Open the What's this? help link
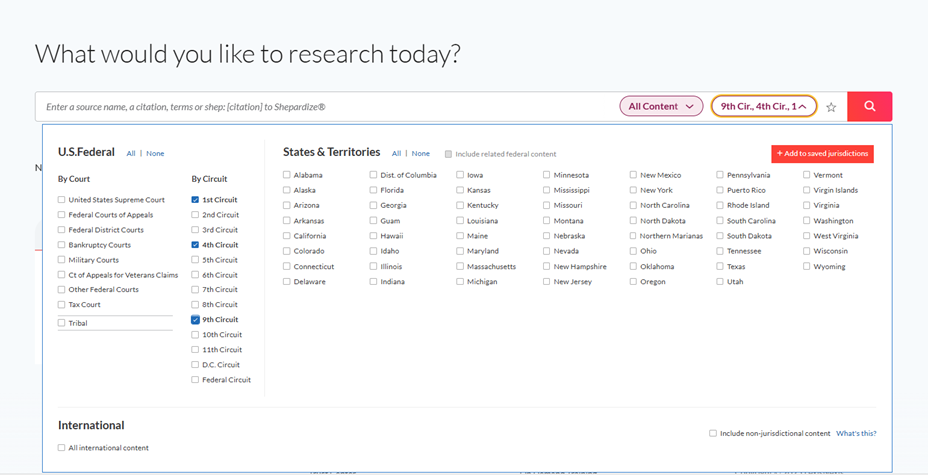928x475 pixels. click(856, 433)
